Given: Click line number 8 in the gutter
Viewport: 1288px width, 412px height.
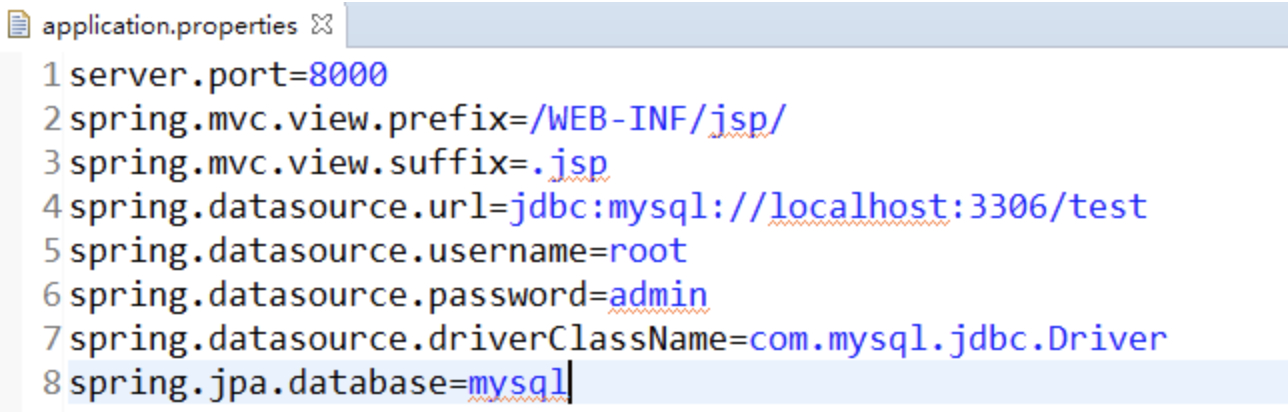Looking at the screenshot, I should (x=51, y=384).
